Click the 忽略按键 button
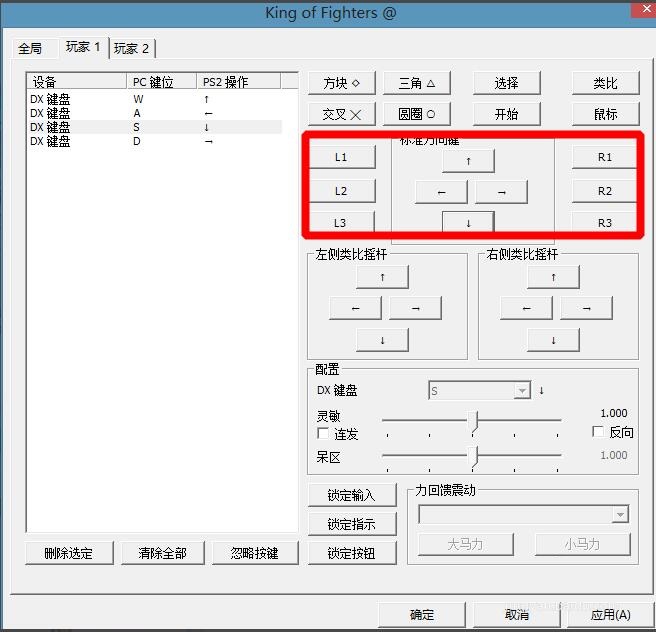Viewport: 656px width, 632px height. pos(255,553)
